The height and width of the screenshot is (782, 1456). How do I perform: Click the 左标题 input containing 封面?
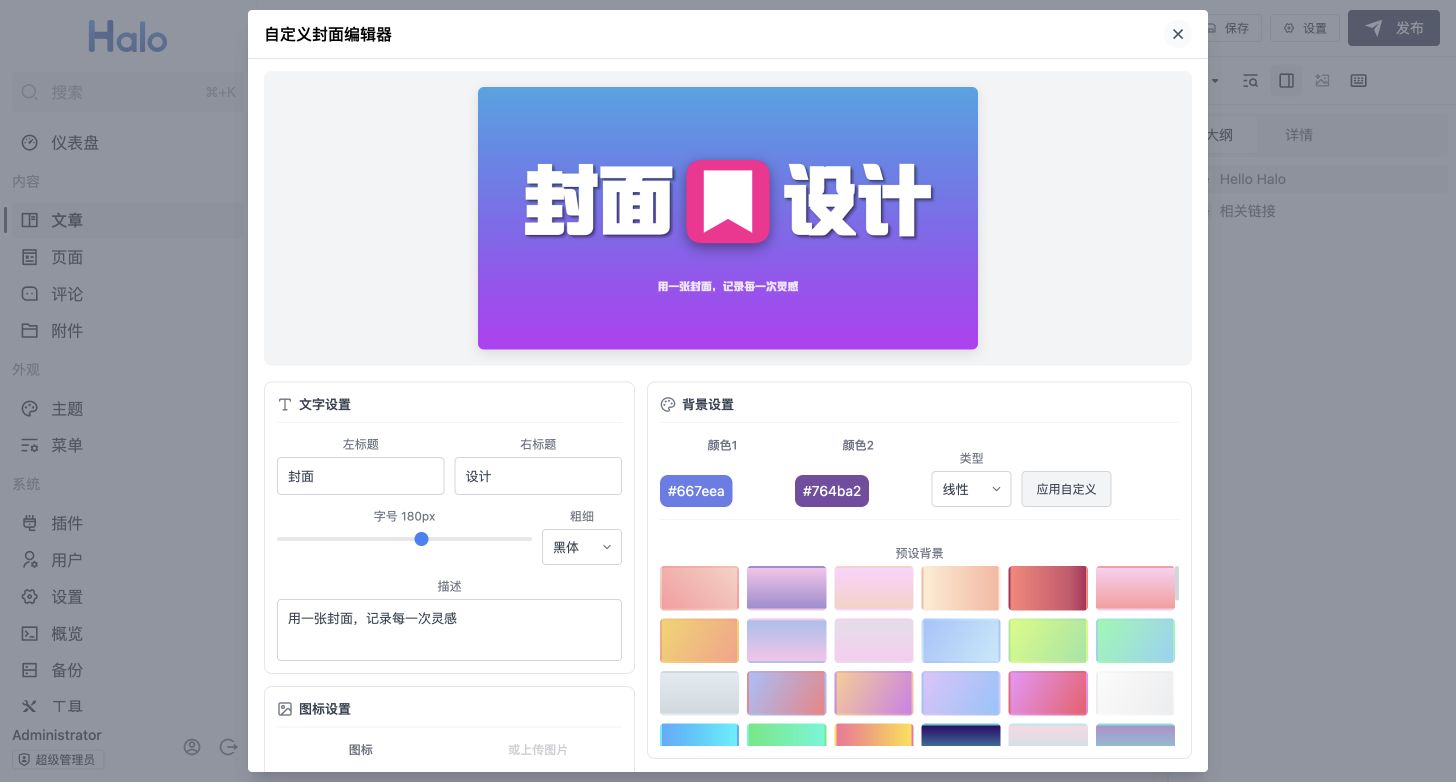360,476
